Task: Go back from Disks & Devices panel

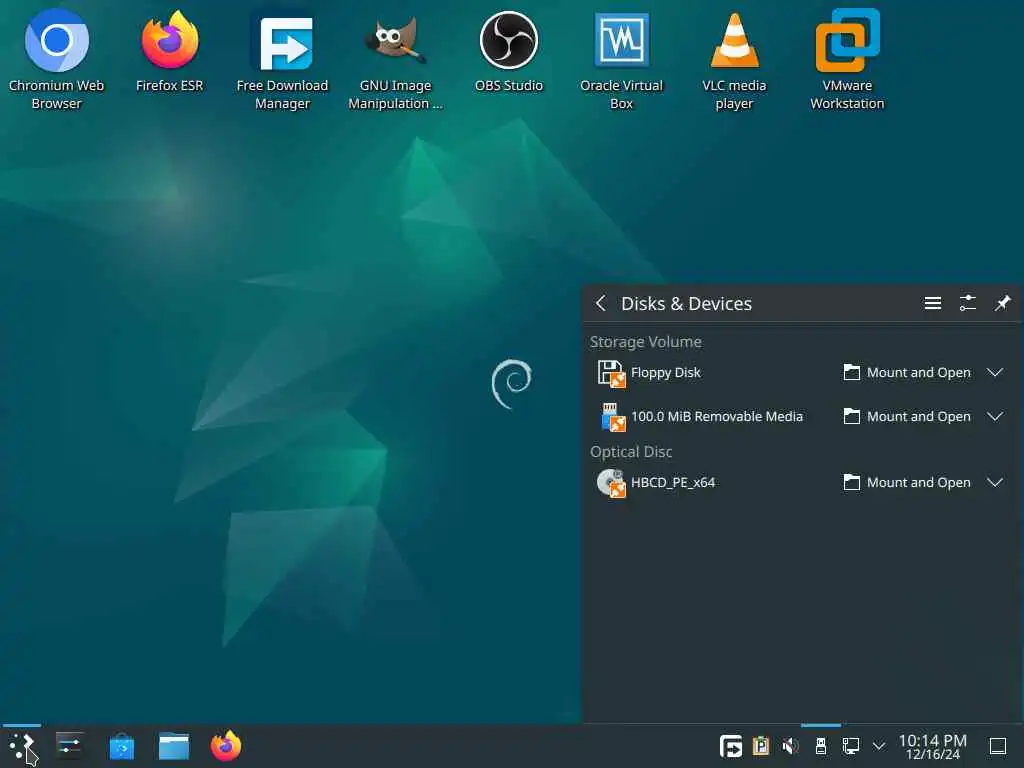Action: pyautogui.click(x=601, y=303)
